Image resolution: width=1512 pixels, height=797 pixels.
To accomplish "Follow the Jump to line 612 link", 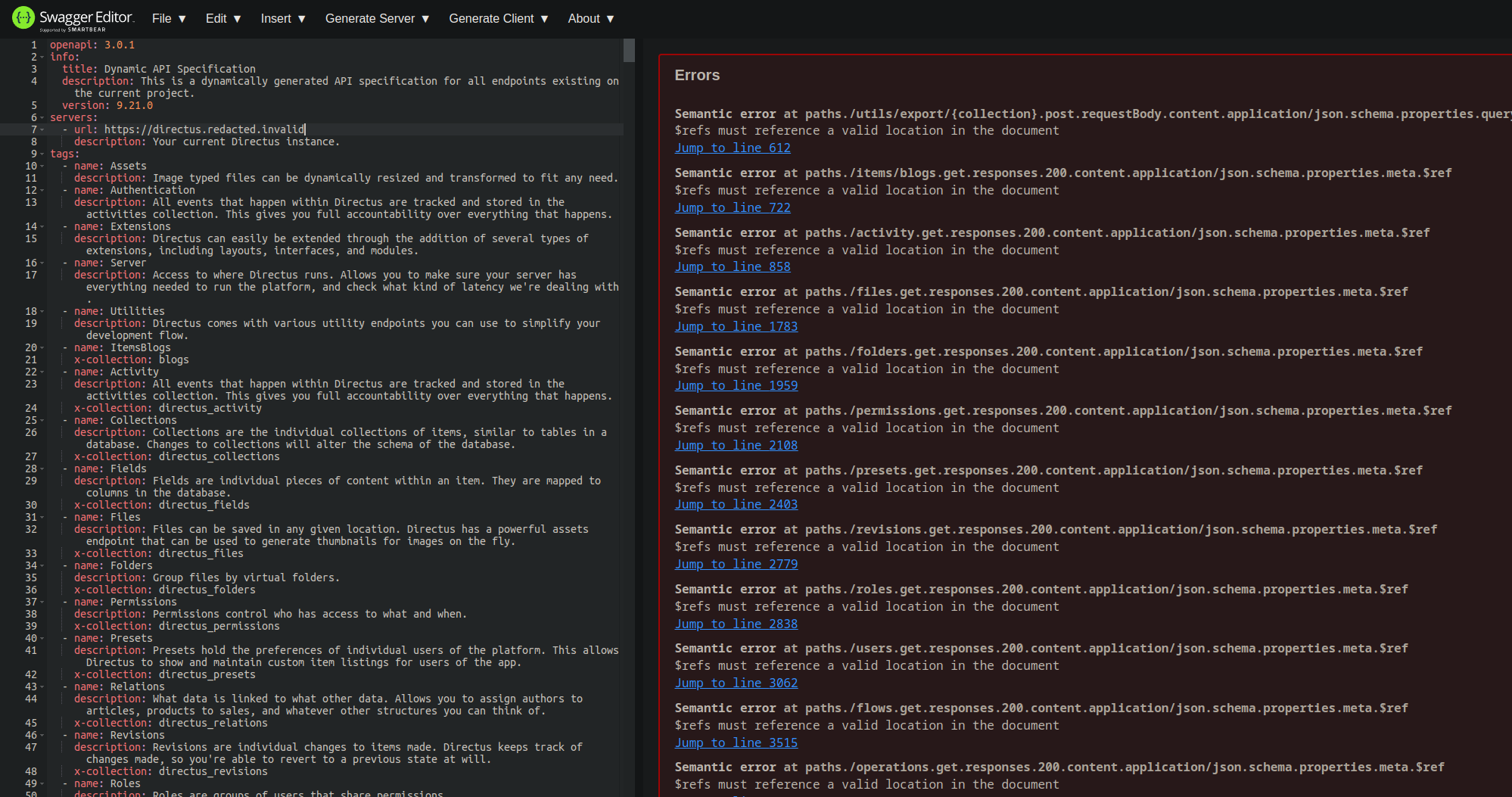I will click(732, 148).
